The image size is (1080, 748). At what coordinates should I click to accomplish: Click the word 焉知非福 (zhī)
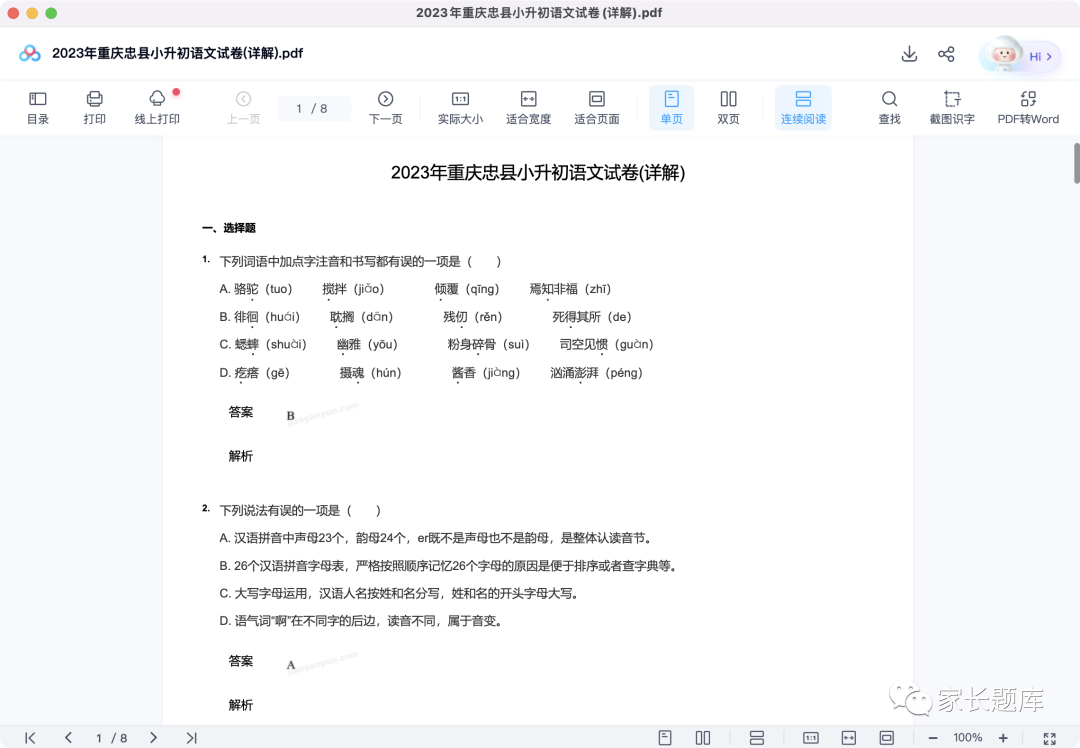[x=570, y=289]
